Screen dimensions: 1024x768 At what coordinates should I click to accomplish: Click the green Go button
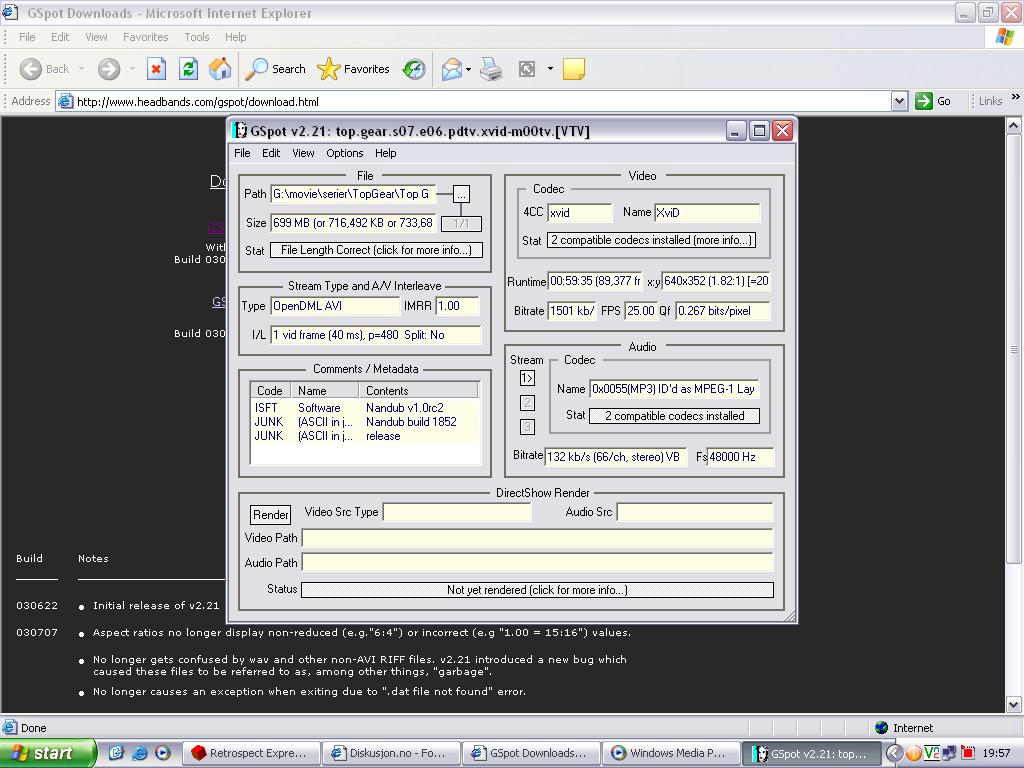click(x=933, y=101)
